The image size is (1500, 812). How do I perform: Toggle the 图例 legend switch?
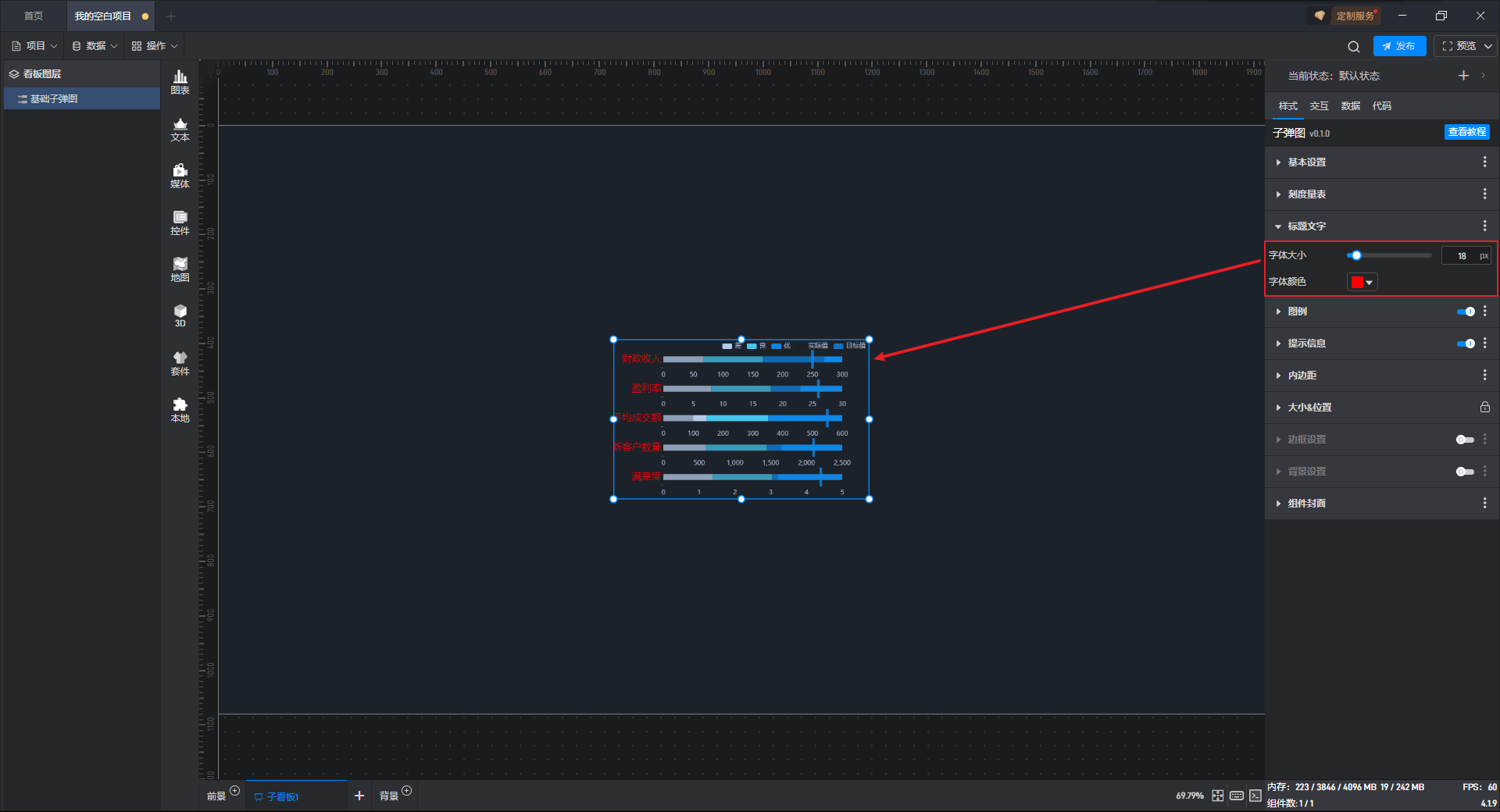(1466, 312)
